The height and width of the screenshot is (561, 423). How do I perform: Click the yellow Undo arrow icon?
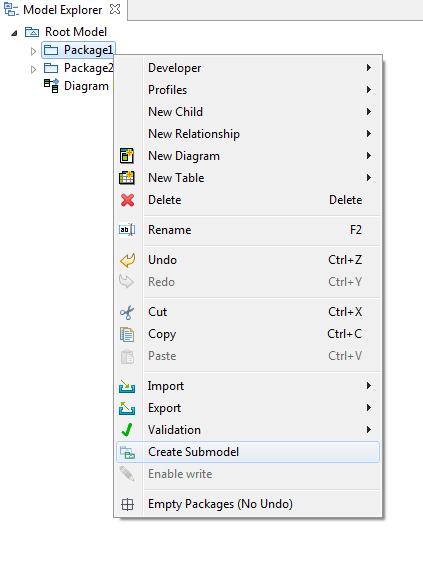point(127,260)
